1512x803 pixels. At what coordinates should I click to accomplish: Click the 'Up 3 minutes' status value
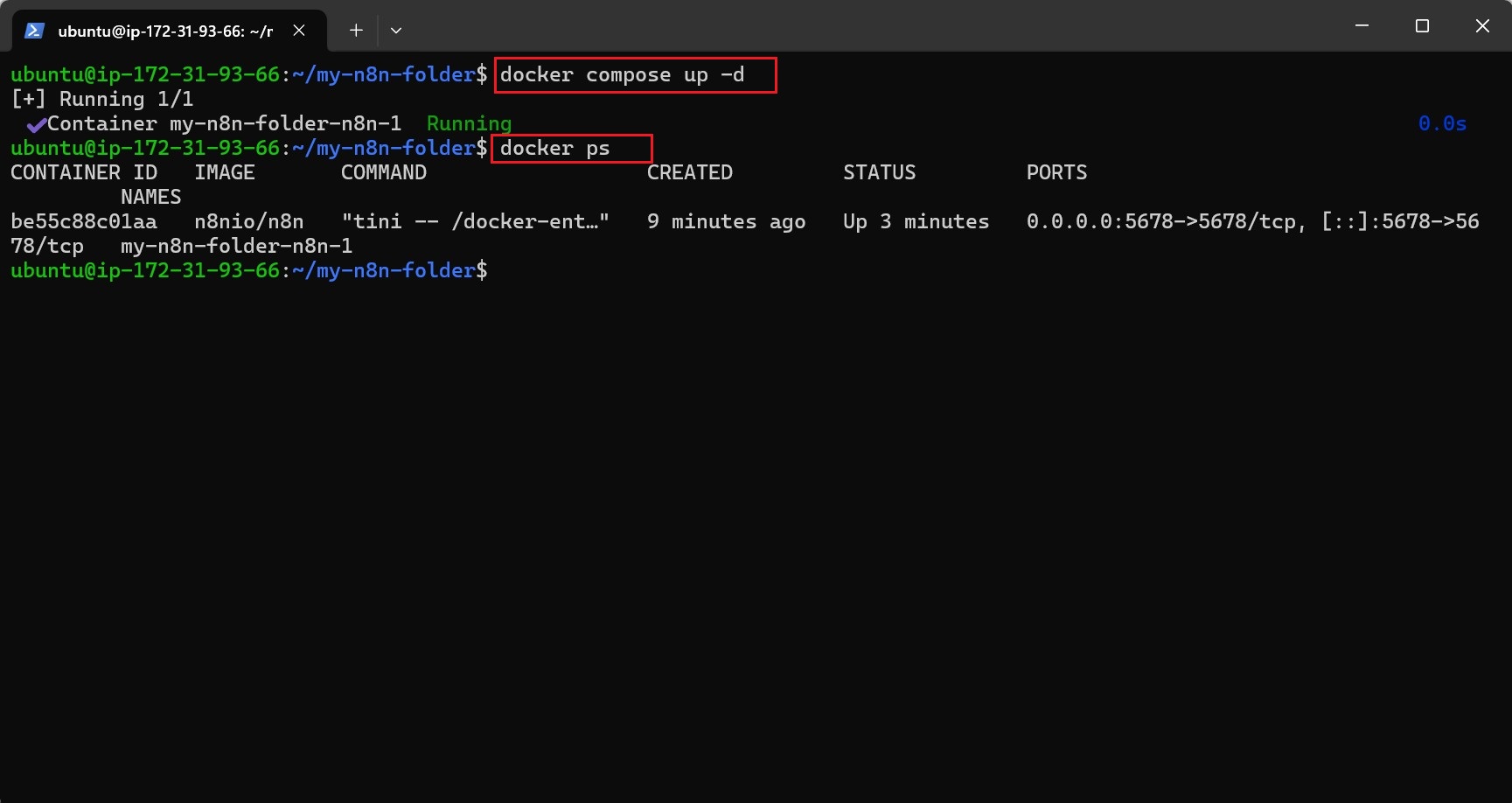click(916, 222)
